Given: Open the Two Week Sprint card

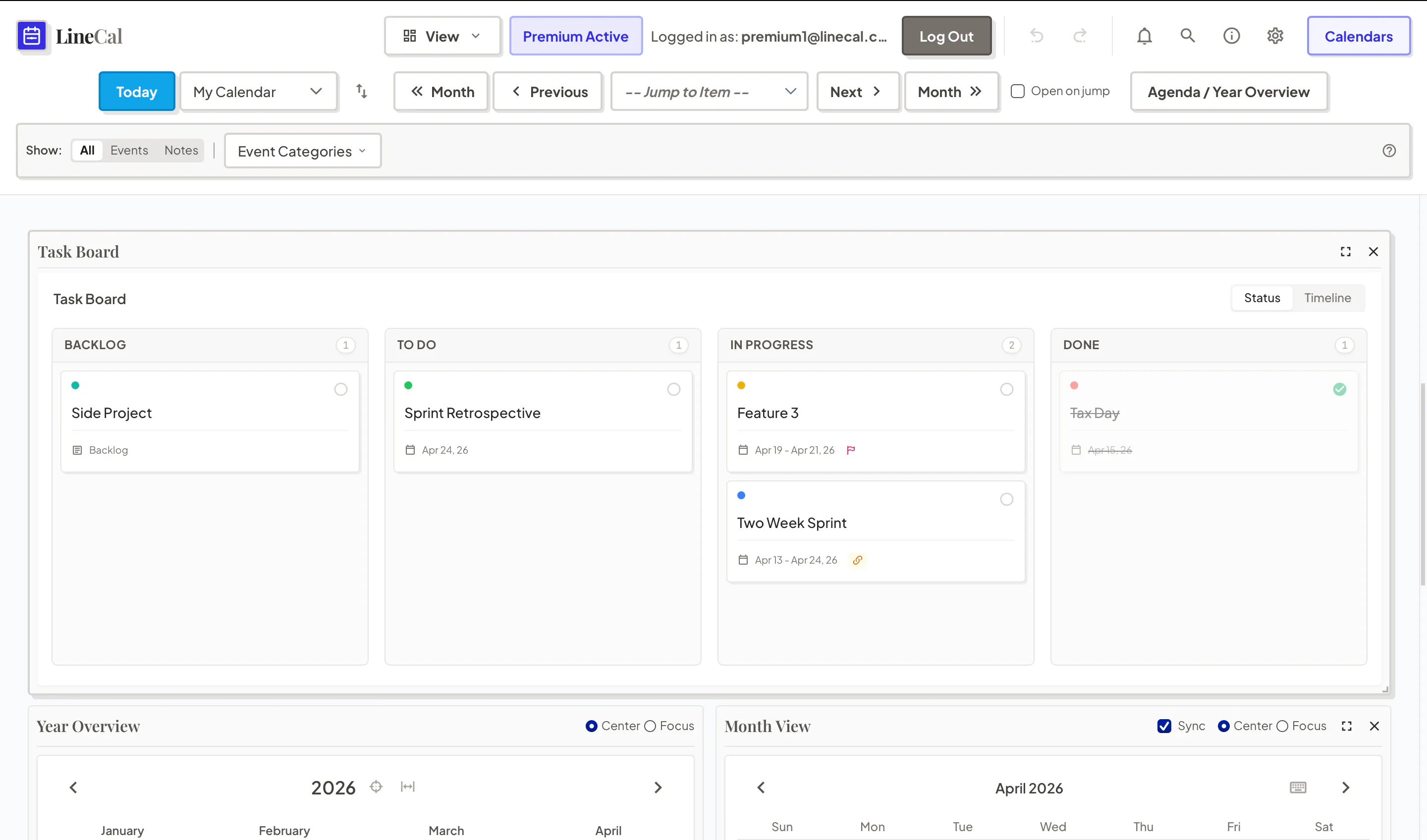Looking at the screenshot, I should (x=876, y=531).
